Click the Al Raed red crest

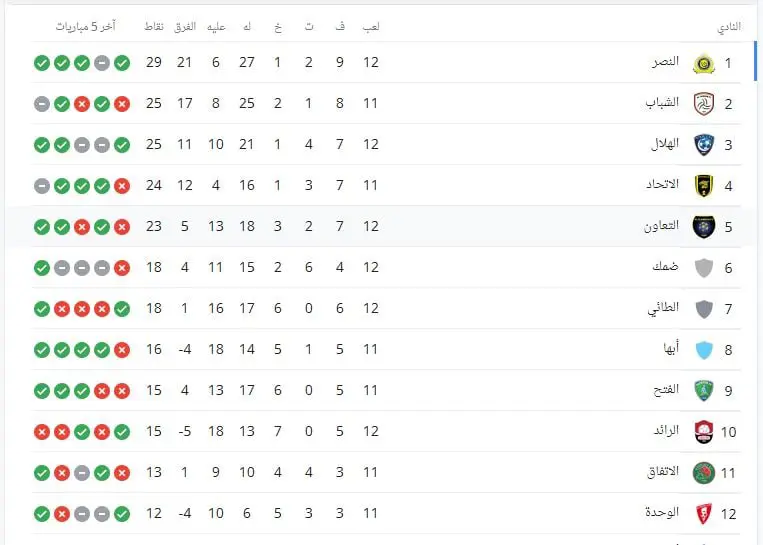[x=704, y=432]
